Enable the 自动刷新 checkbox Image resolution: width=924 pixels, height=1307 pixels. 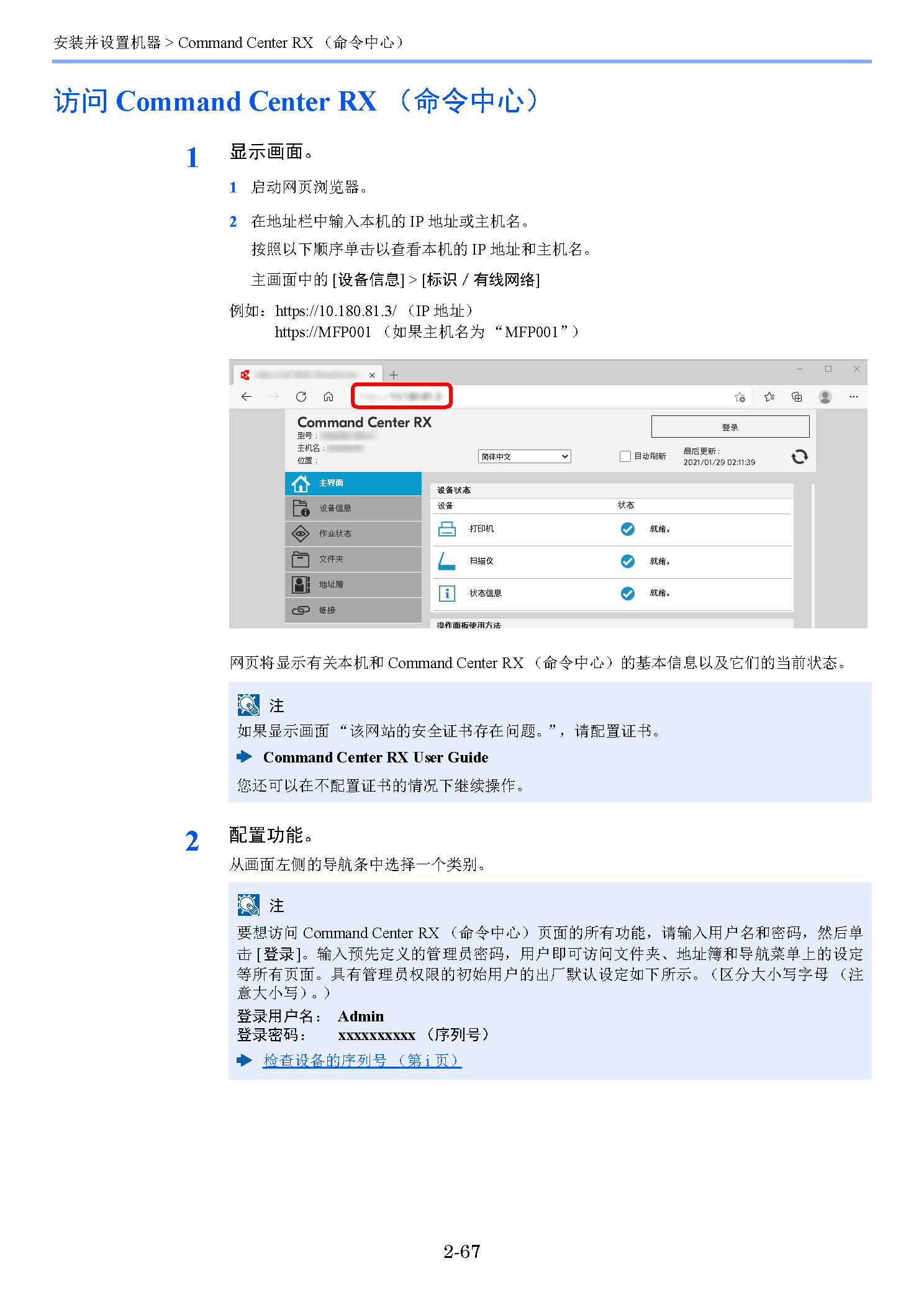(x=625, y=456)
